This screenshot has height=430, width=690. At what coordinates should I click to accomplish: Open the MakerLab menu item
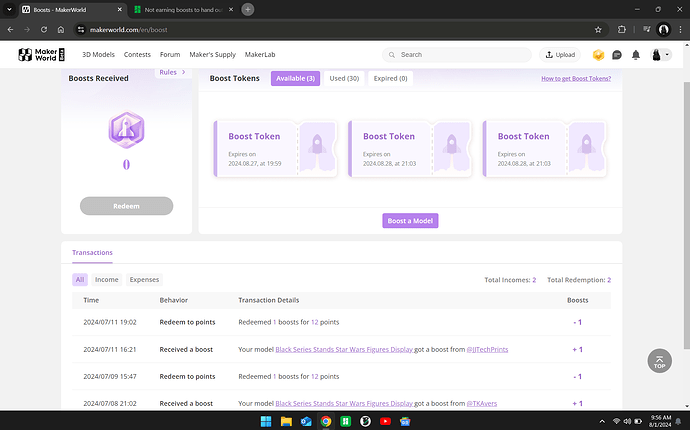260,55
